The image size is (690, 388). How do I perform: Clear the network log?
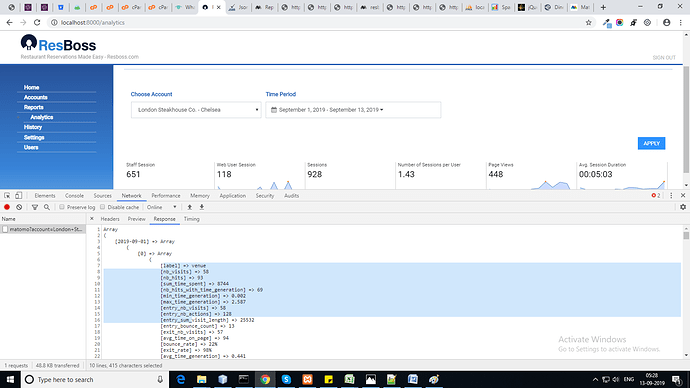click(x=19, y=207)
